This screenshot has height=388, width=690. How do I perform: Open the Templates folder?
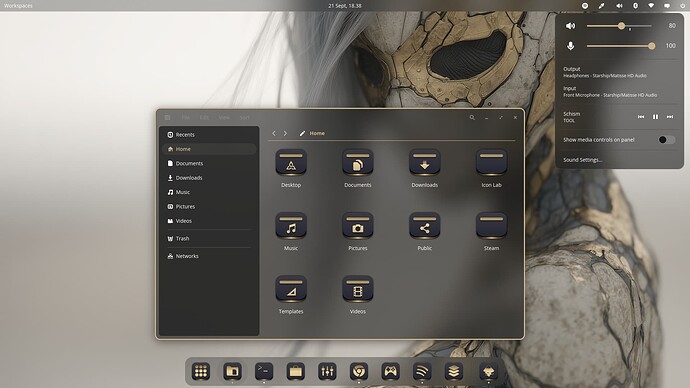pyautogui.click(x=291, y=290)
